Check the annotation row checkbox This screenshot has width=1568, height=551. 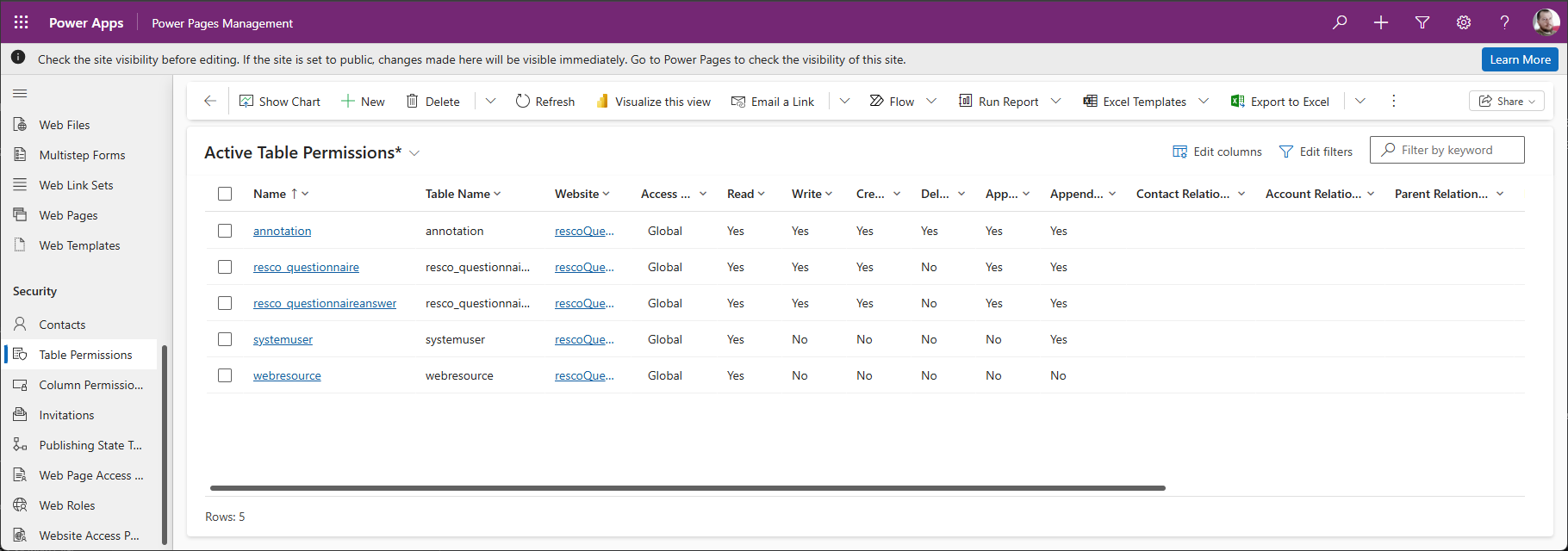pyautogui.click(x=225, y=231)
